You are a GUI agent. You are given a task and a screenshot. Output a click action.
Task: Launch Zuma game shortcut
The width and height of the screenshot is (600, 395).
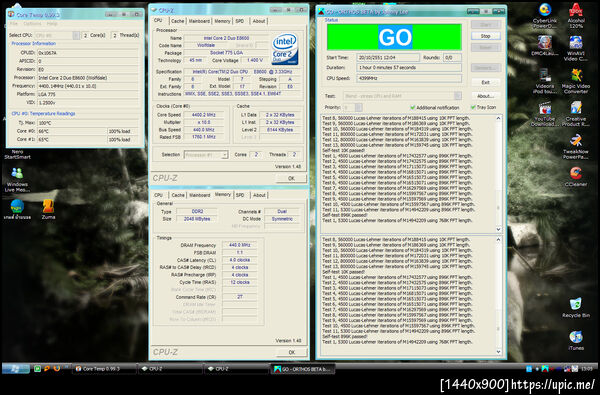coord(48,209)
